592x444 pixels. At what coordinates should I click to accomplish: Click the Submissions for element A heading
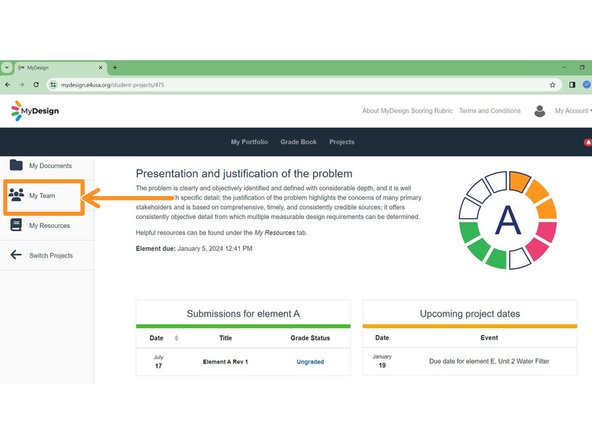point(243,314)
